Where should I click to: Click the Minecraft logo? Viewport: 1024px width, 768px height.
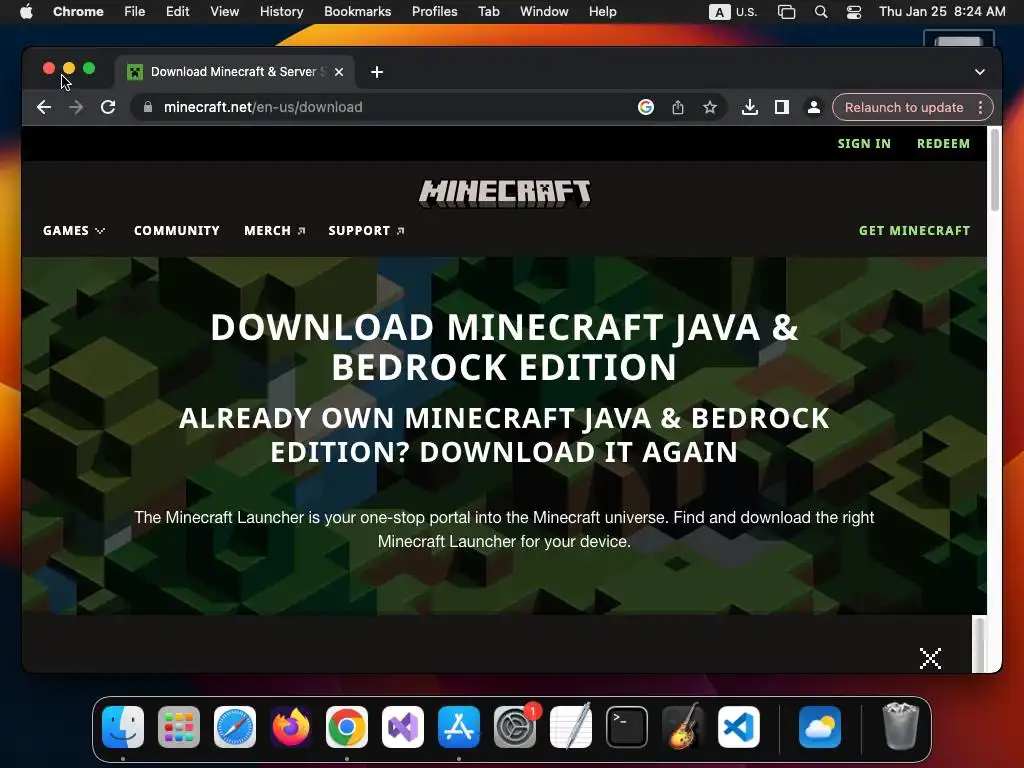click(504, 193)
